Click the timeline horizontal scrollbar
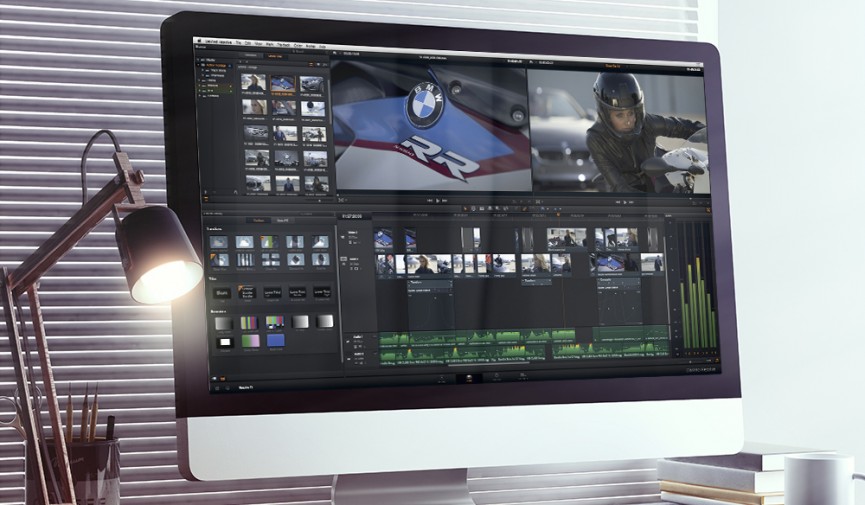 click(x=488, y=365)
